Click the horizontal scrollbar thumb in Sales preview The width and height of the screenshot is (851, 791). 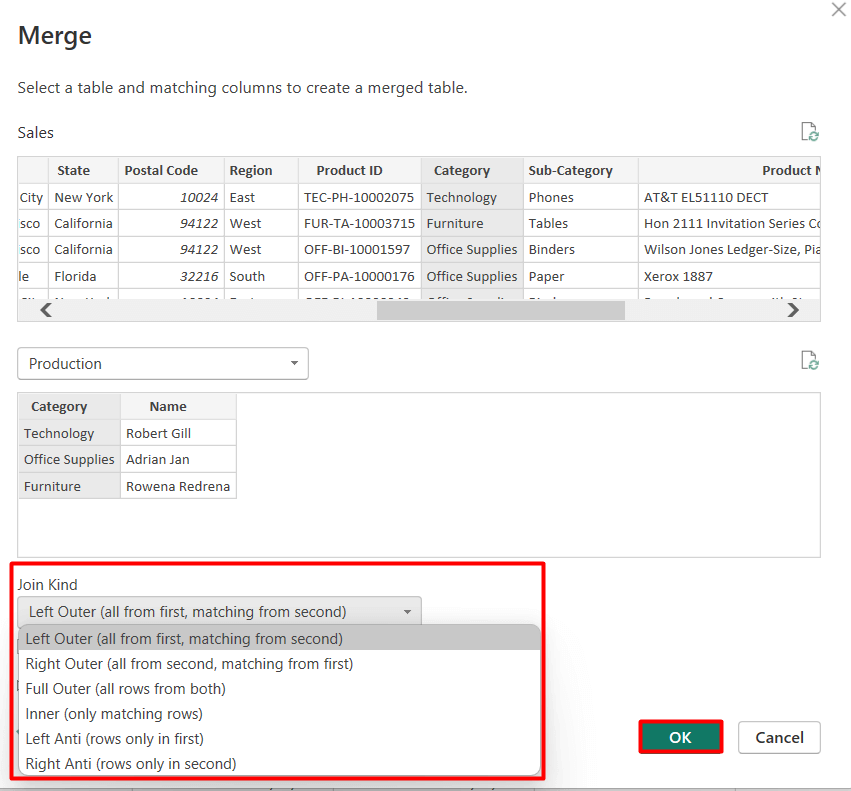click(x=500, y=310)
